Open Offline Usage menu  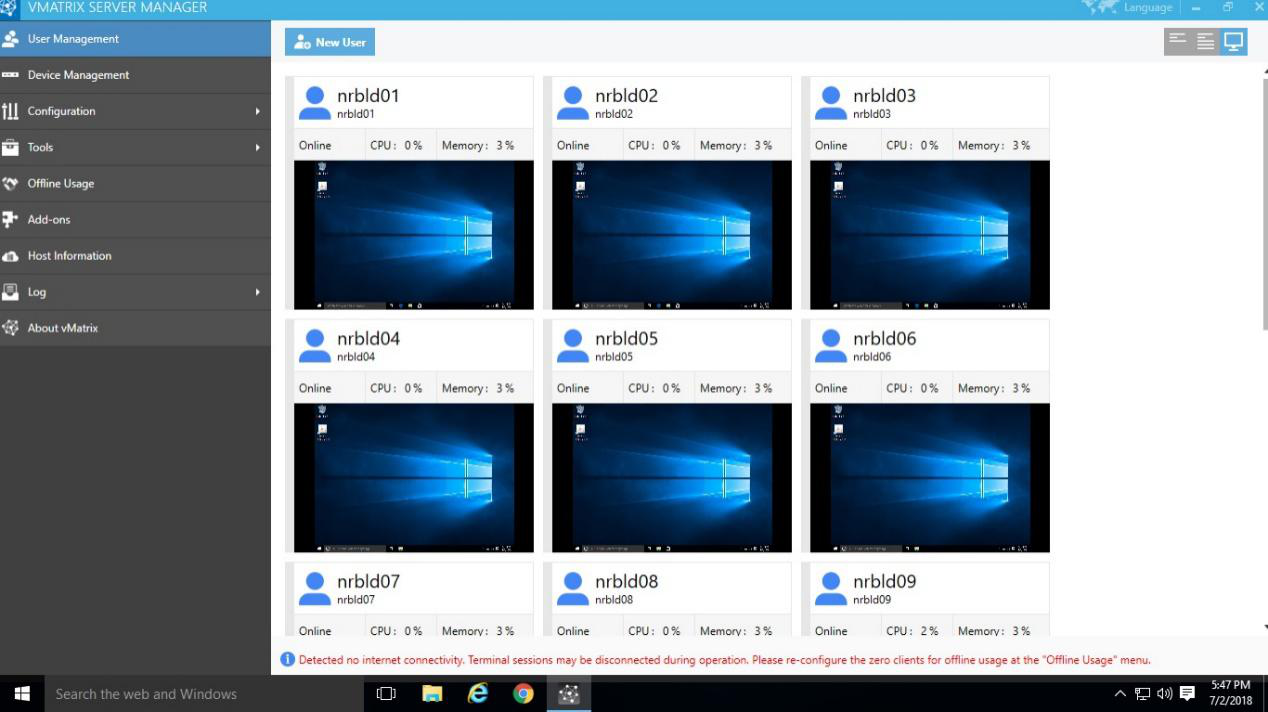tap(135, 183)
